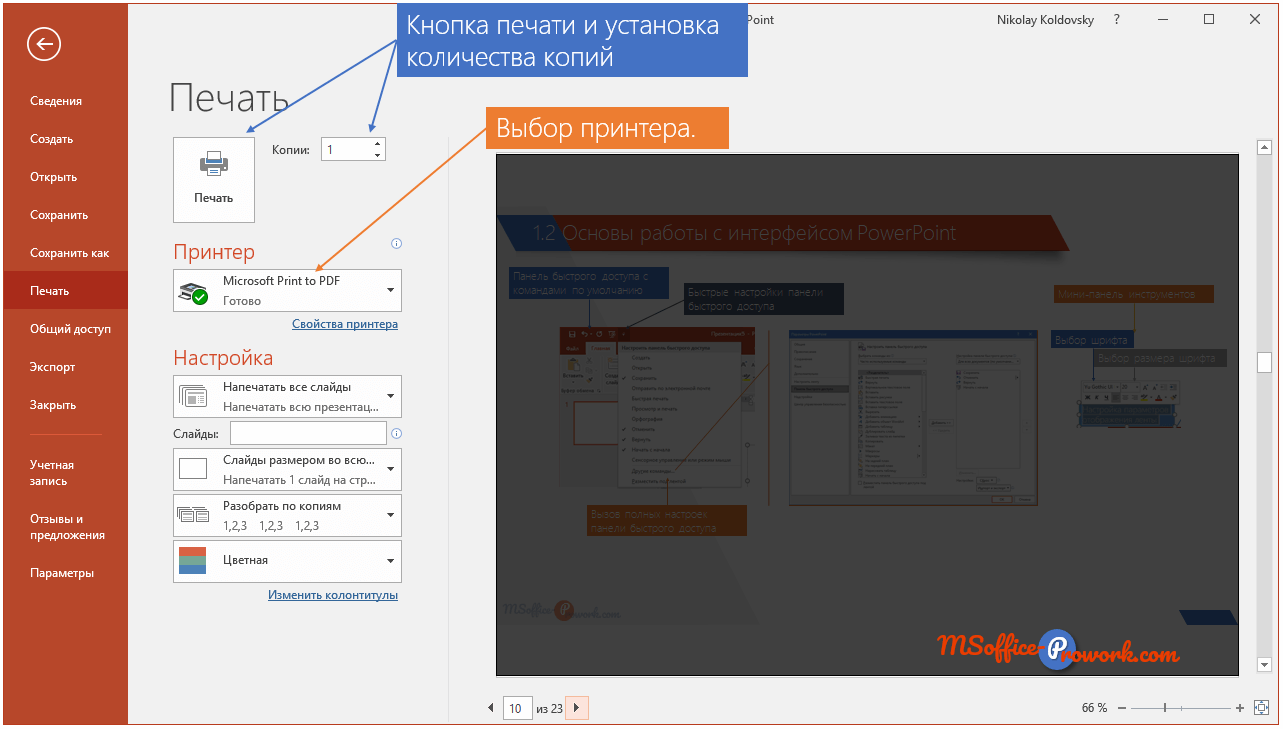The width and height of the screenshot is (1283, 729).
Task: Click the current page number field showing 10
Action: click(x=516, y=708)
